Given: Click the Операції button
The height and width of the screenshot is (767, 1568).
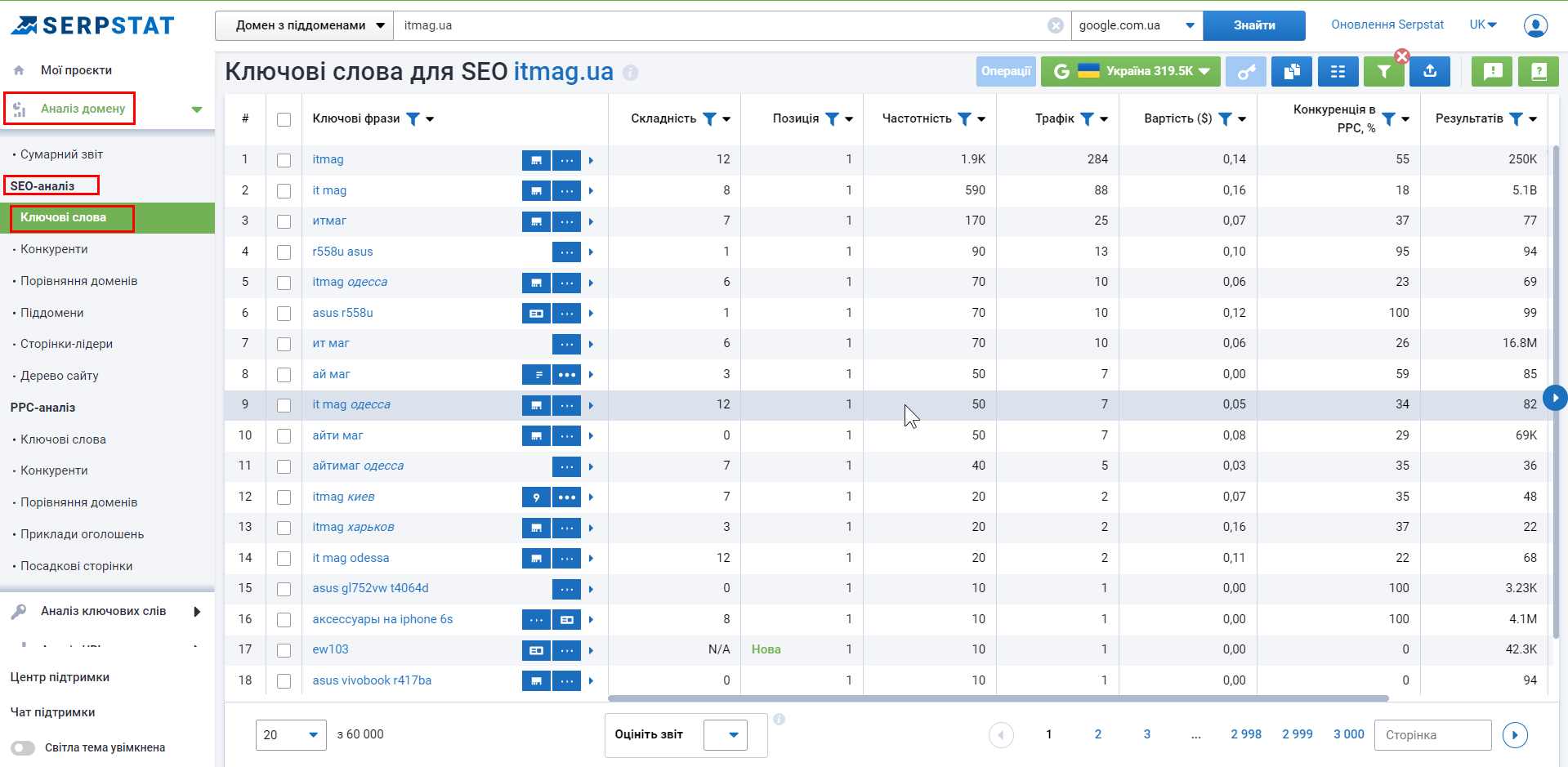Looking at the screenshot, I should pos(1006,72).
